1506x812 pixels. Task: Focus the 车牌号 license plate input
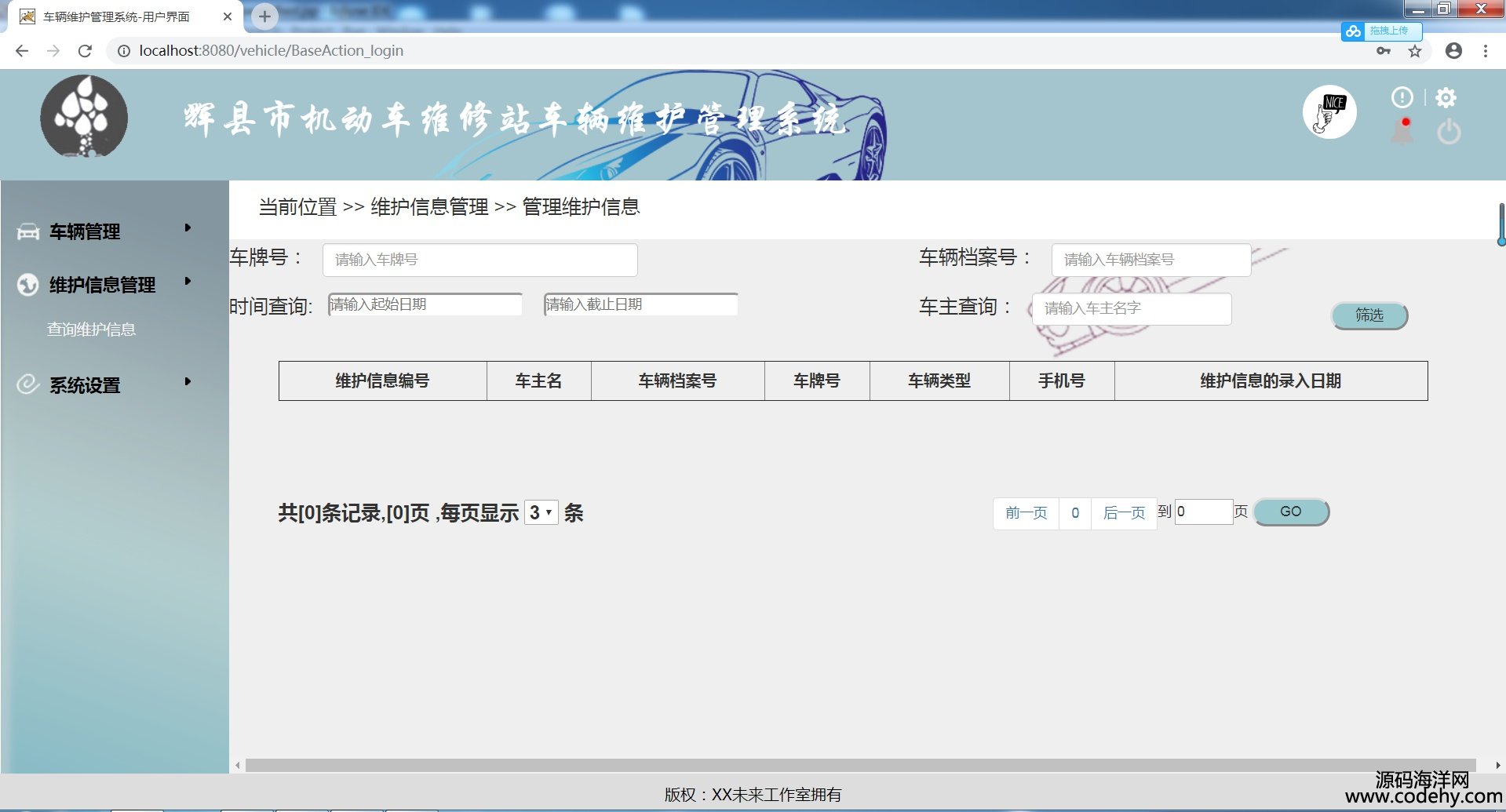pos(480,260)
